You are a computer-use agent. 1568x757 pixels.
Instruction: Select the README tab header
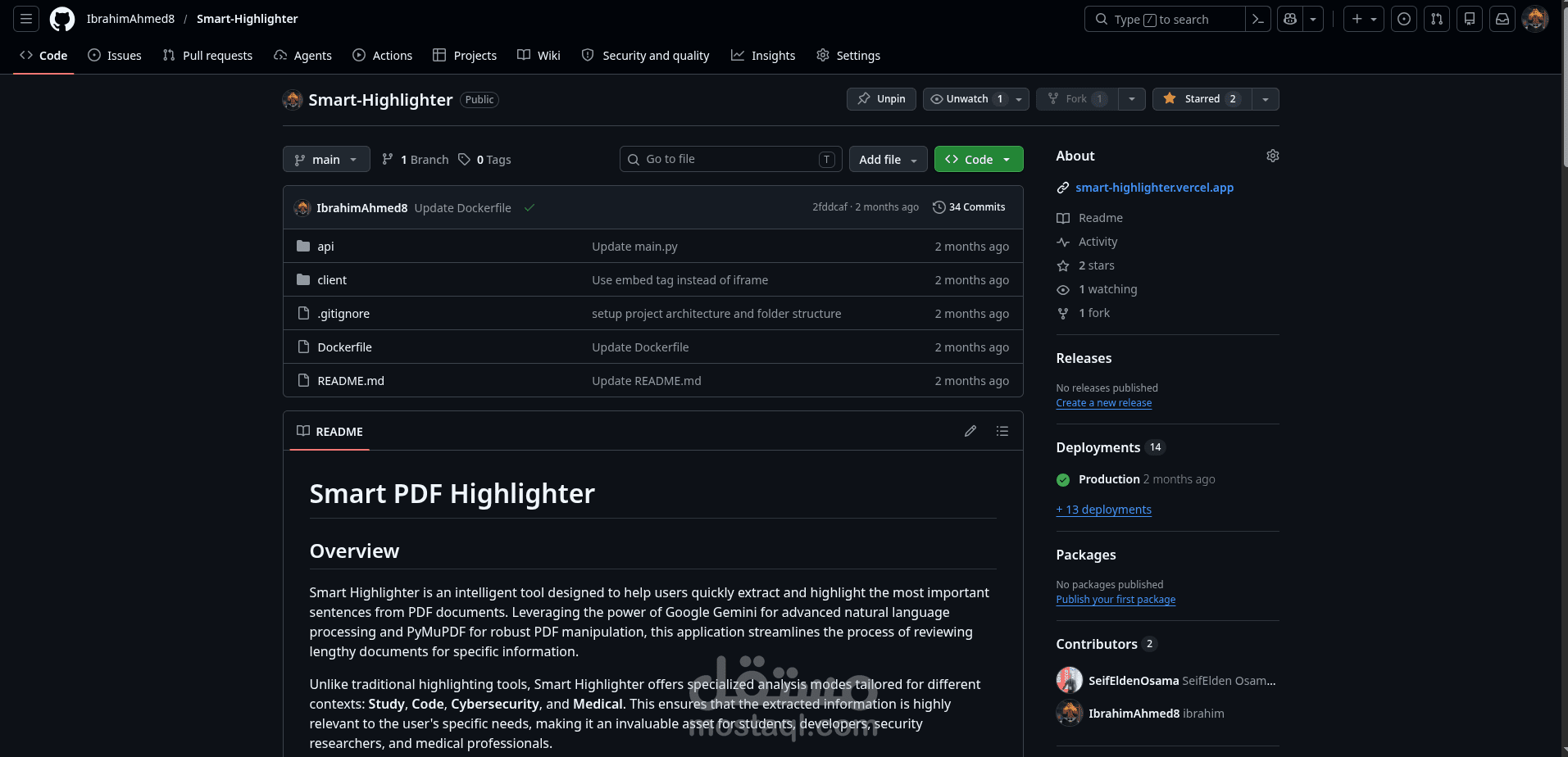point(330,431)
